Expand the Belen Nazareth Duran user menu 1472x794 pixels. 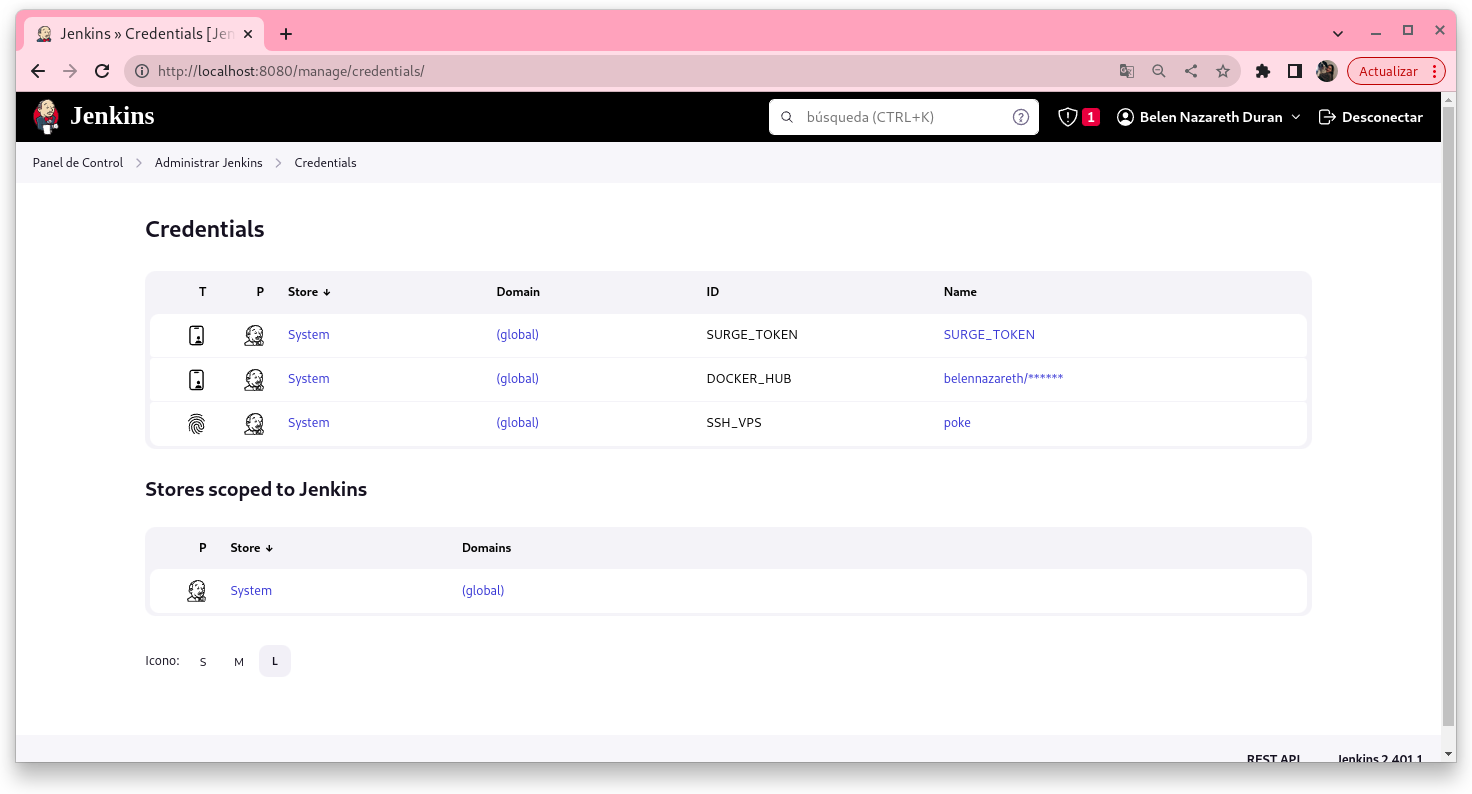pos(1209,117)
